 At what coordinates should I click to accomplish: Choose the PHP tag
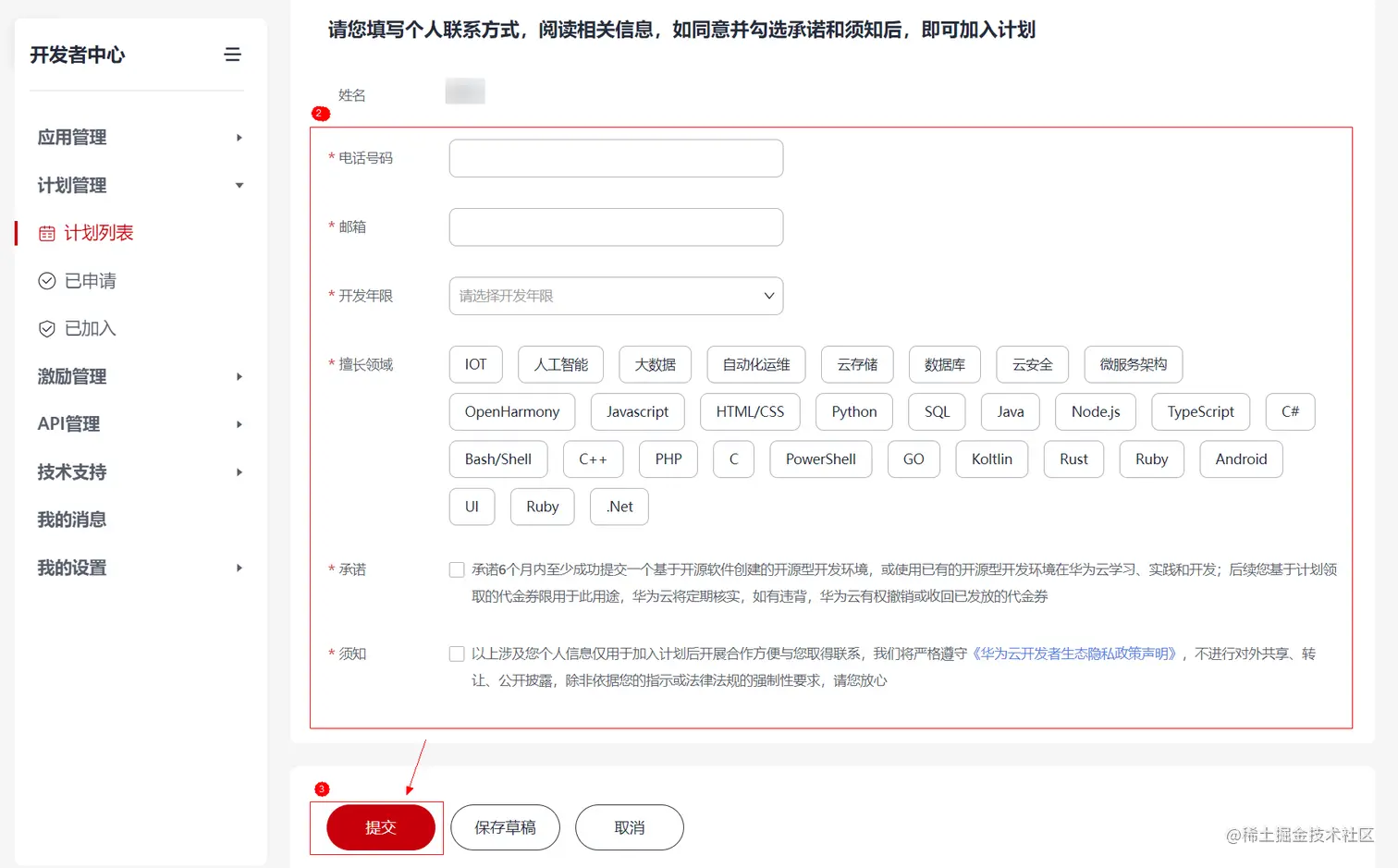point(668,459)
